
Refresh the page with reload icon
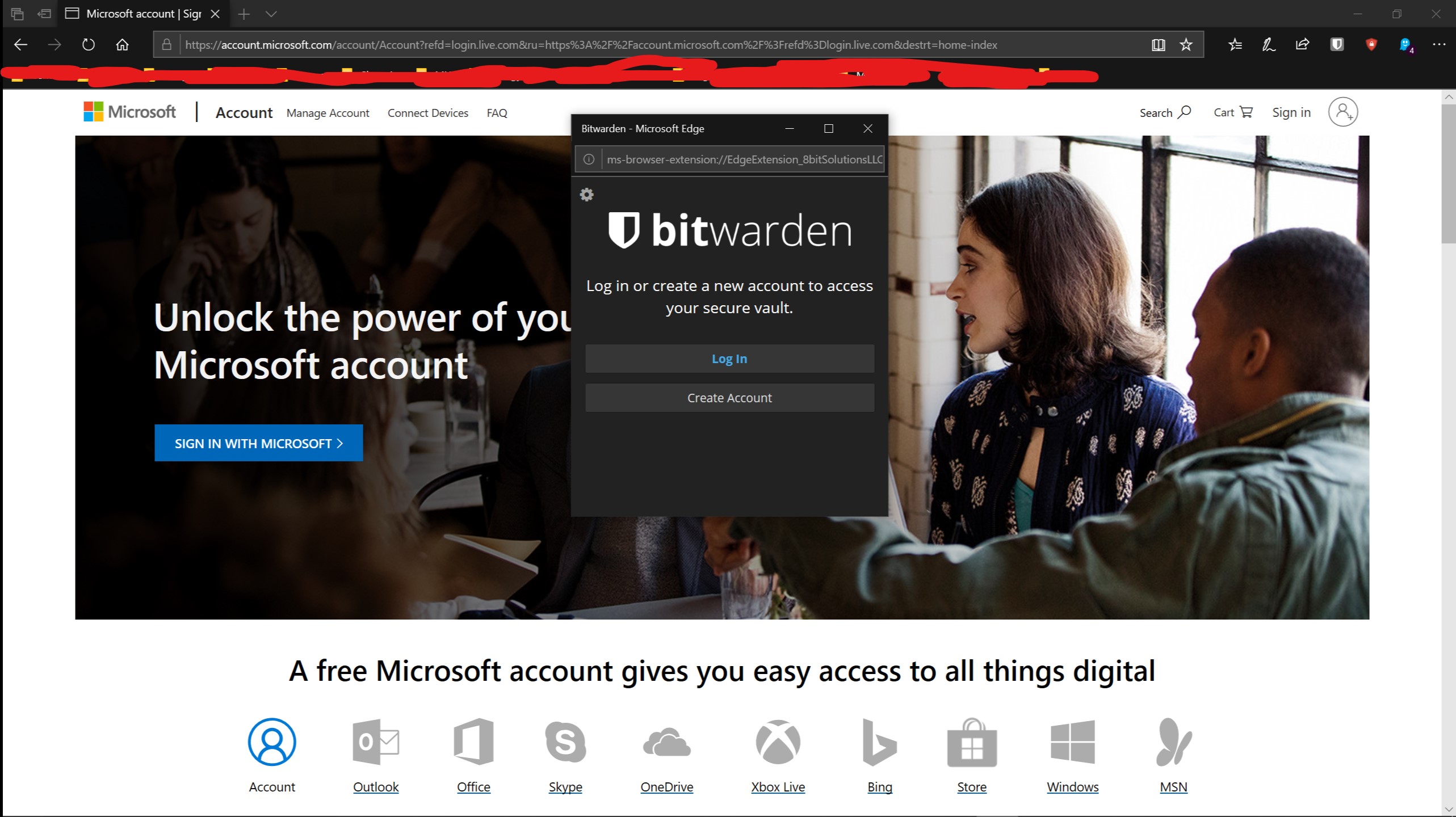click(x=89, y=45)
